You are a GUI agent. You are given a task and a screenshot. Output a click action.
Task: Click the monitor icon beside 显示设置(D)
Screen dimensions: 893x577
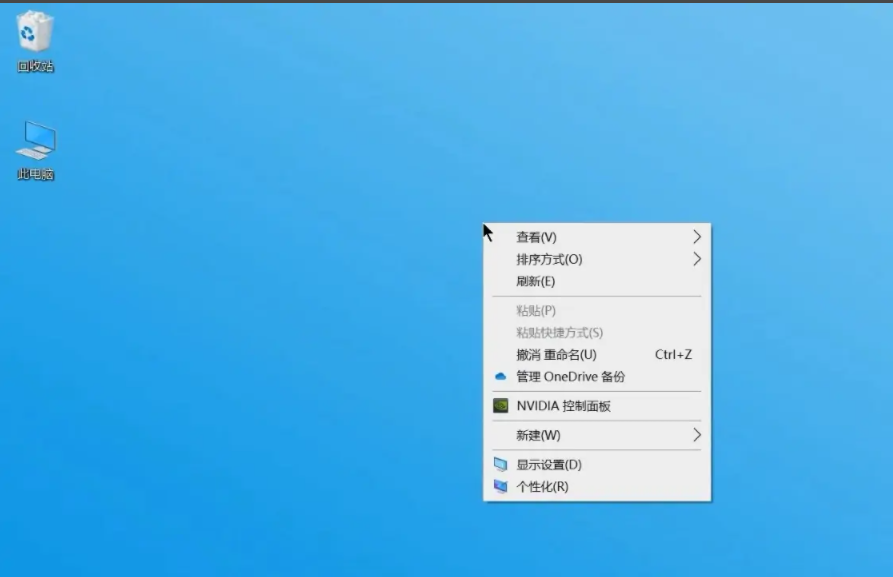click(x=501, y=465)
